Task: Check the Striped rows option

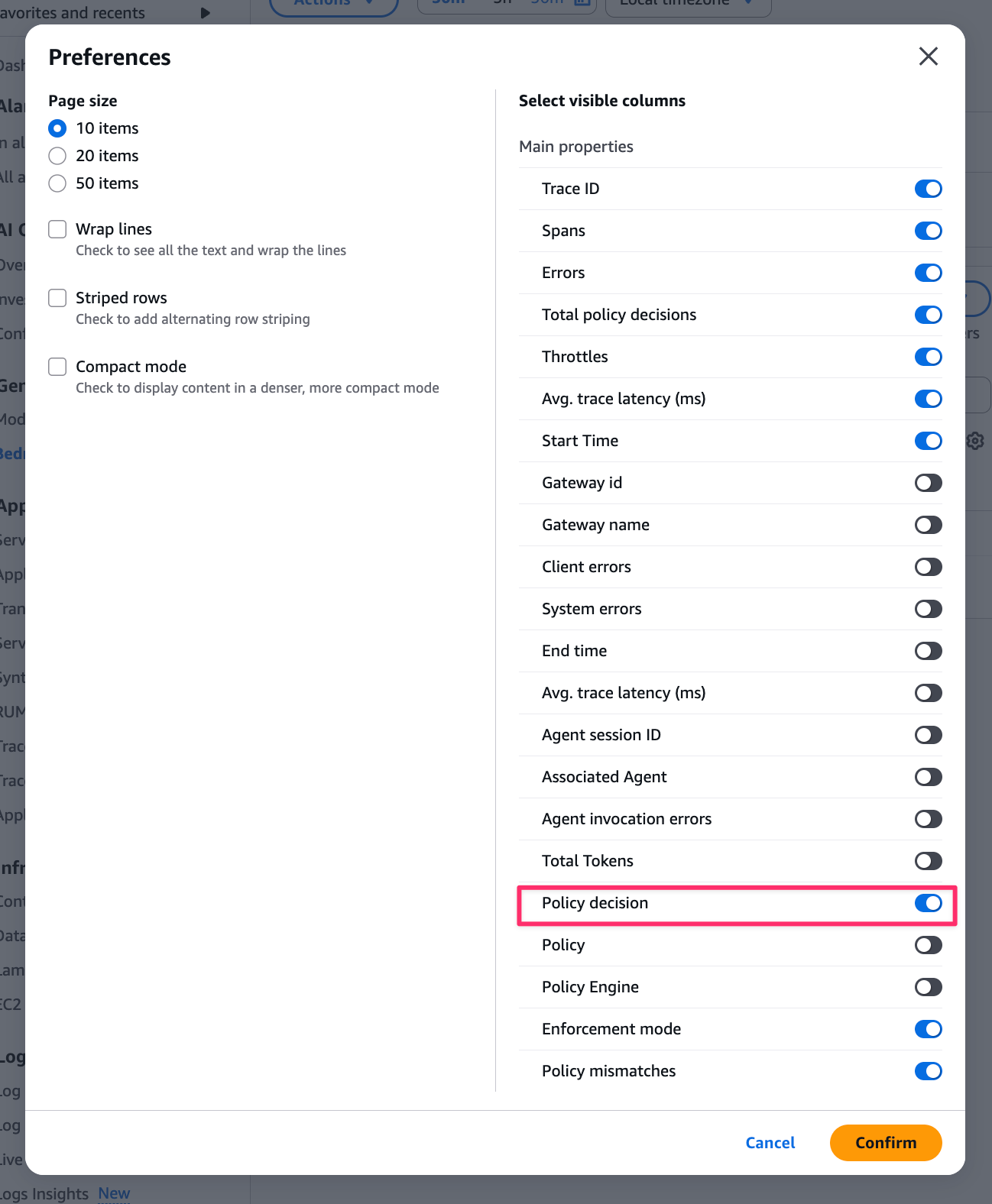Action: coord(57,298)
